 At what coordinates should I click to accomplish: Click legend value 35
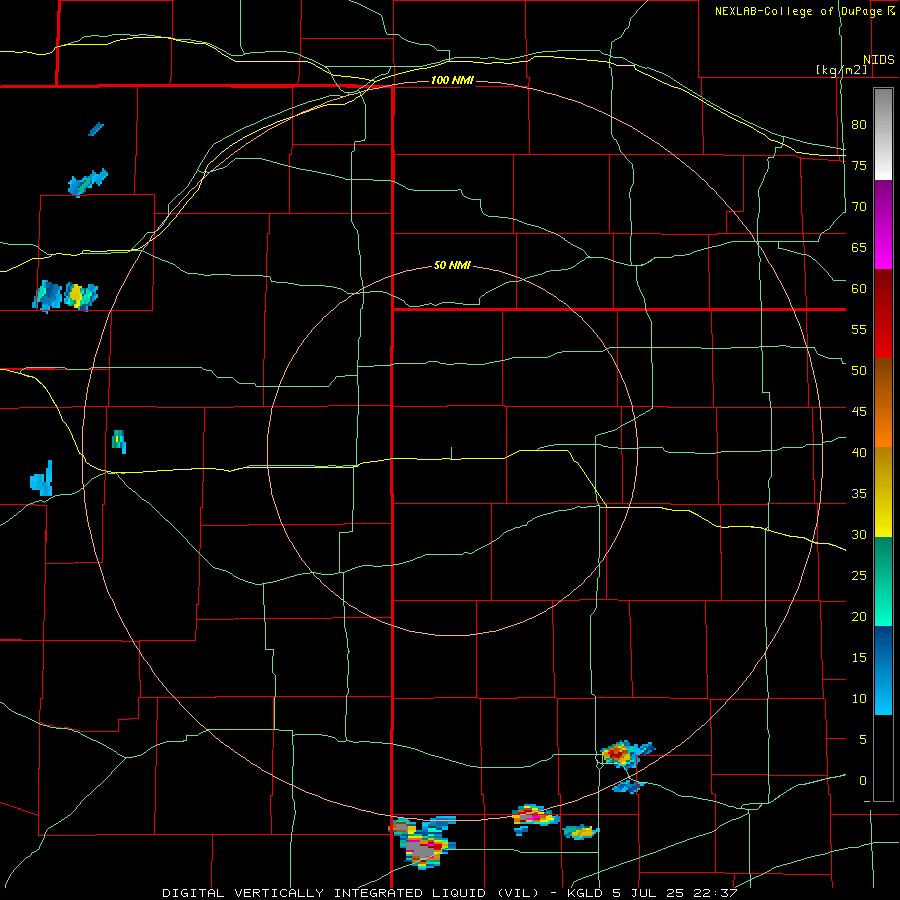pos(859,494)
